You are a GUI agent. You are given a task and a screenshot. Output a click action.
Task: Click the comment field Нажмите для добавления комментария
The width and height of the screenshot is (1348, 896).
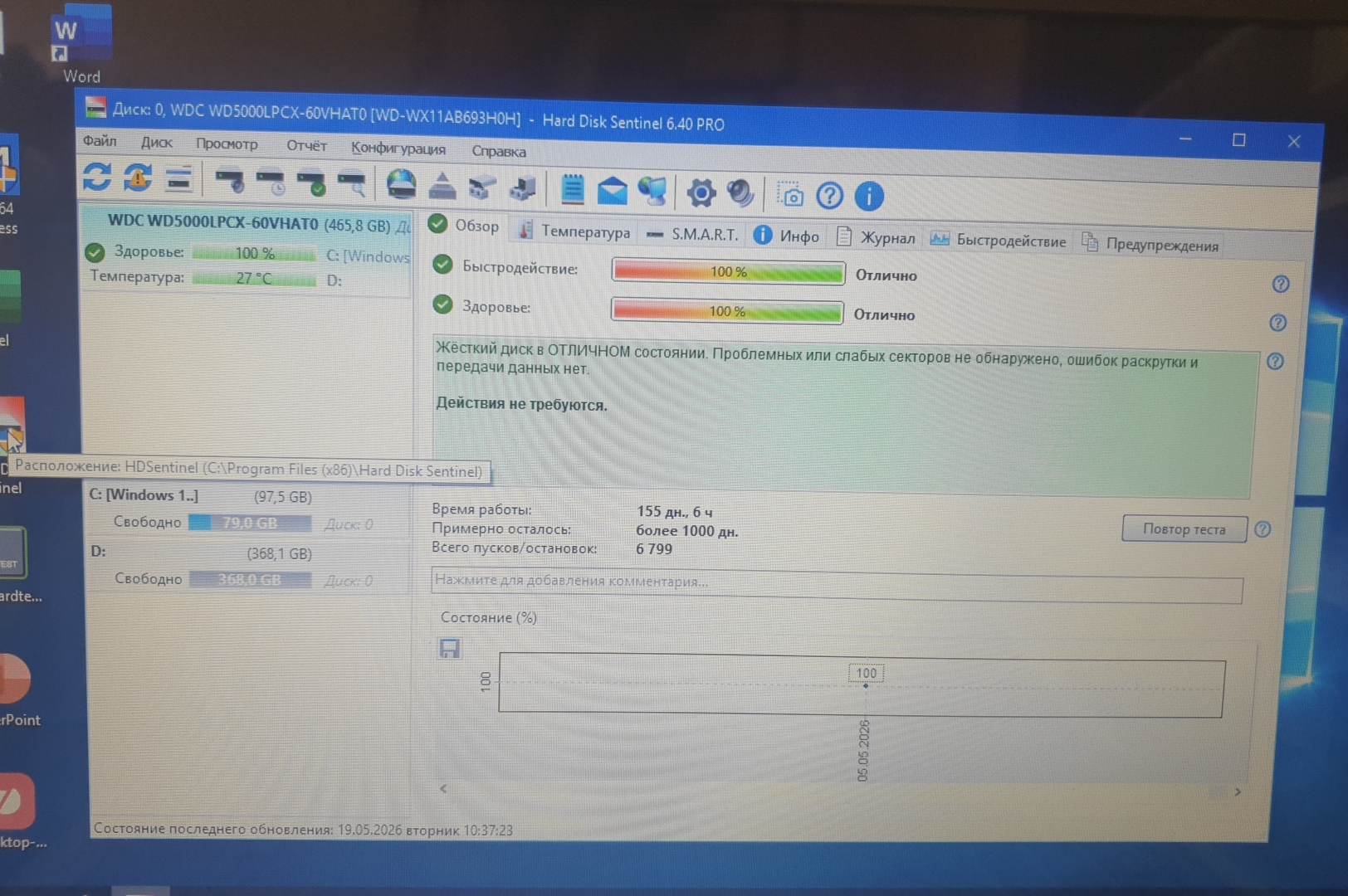[x=837, y=584]
